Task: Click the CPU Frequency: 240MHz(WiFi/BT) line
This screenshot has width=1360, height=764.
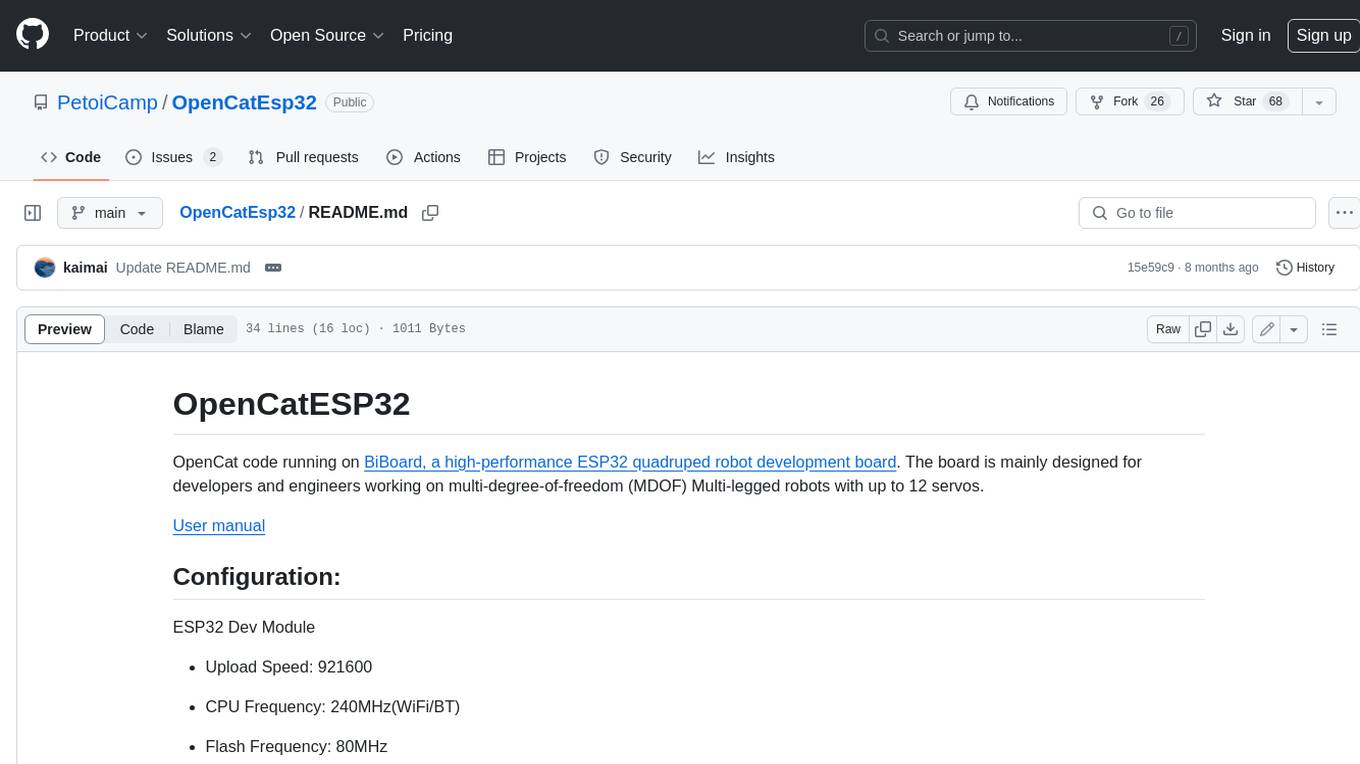Action: (332, 707)
